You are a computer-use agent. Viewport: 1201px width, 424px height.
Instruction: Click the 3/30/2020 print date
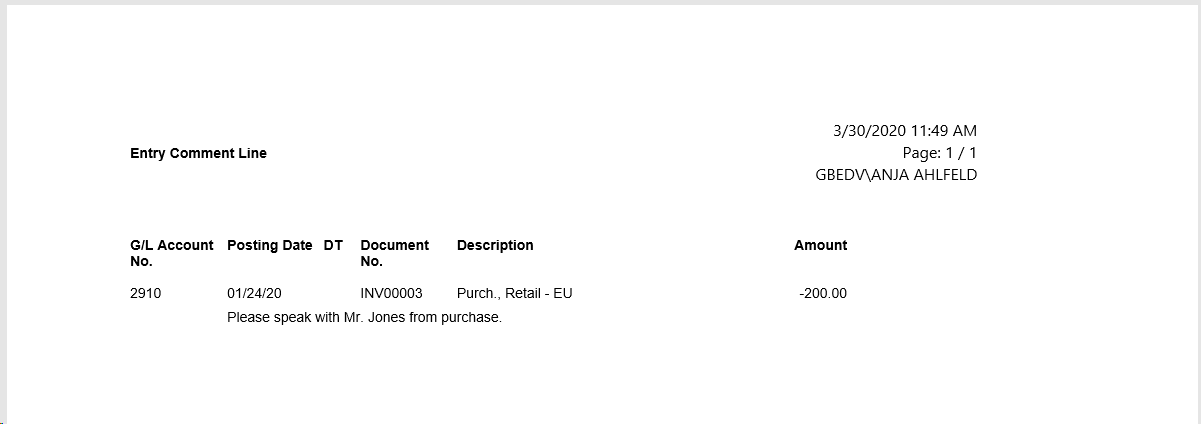(x=869, y=131)
